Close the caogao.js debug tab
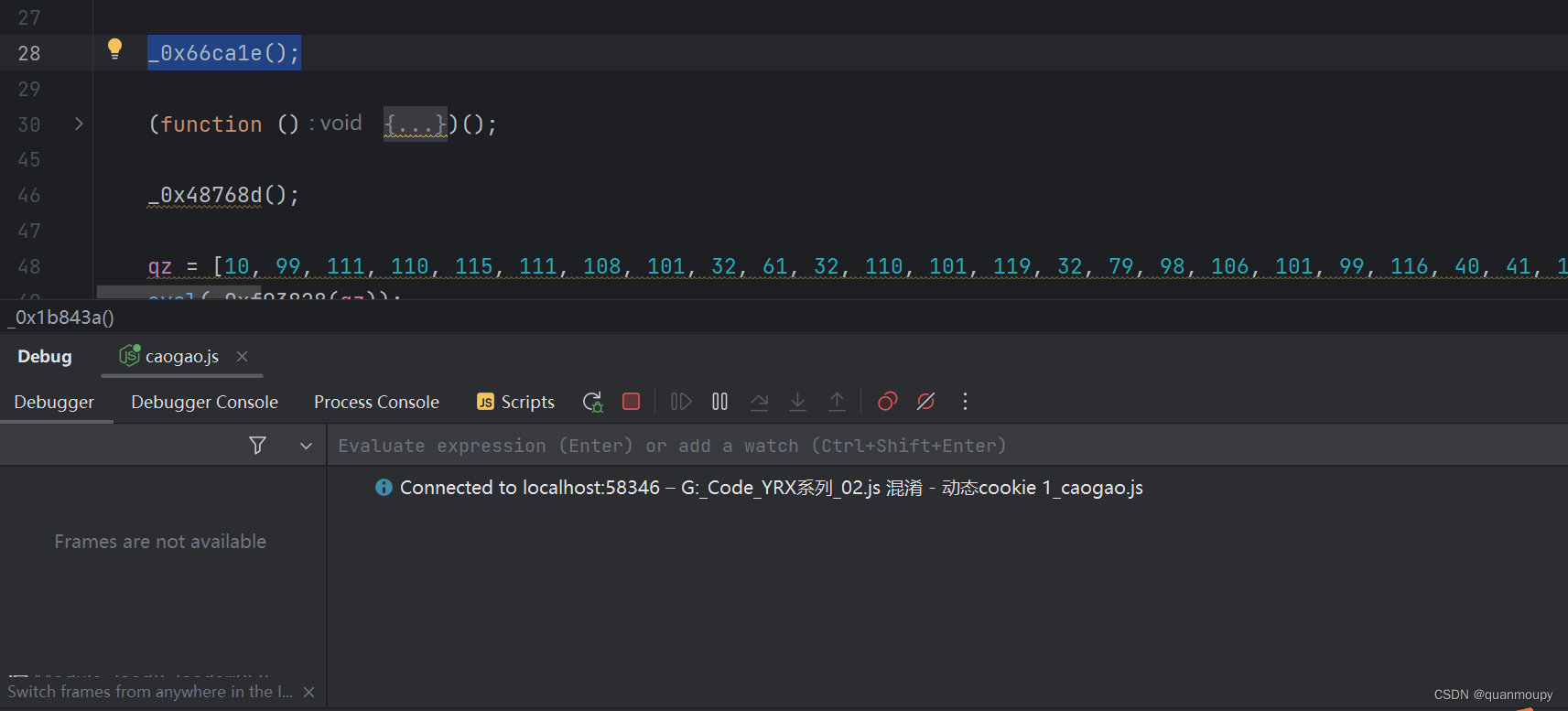Viewport: 1568px width, 711px height. [242, 356]
